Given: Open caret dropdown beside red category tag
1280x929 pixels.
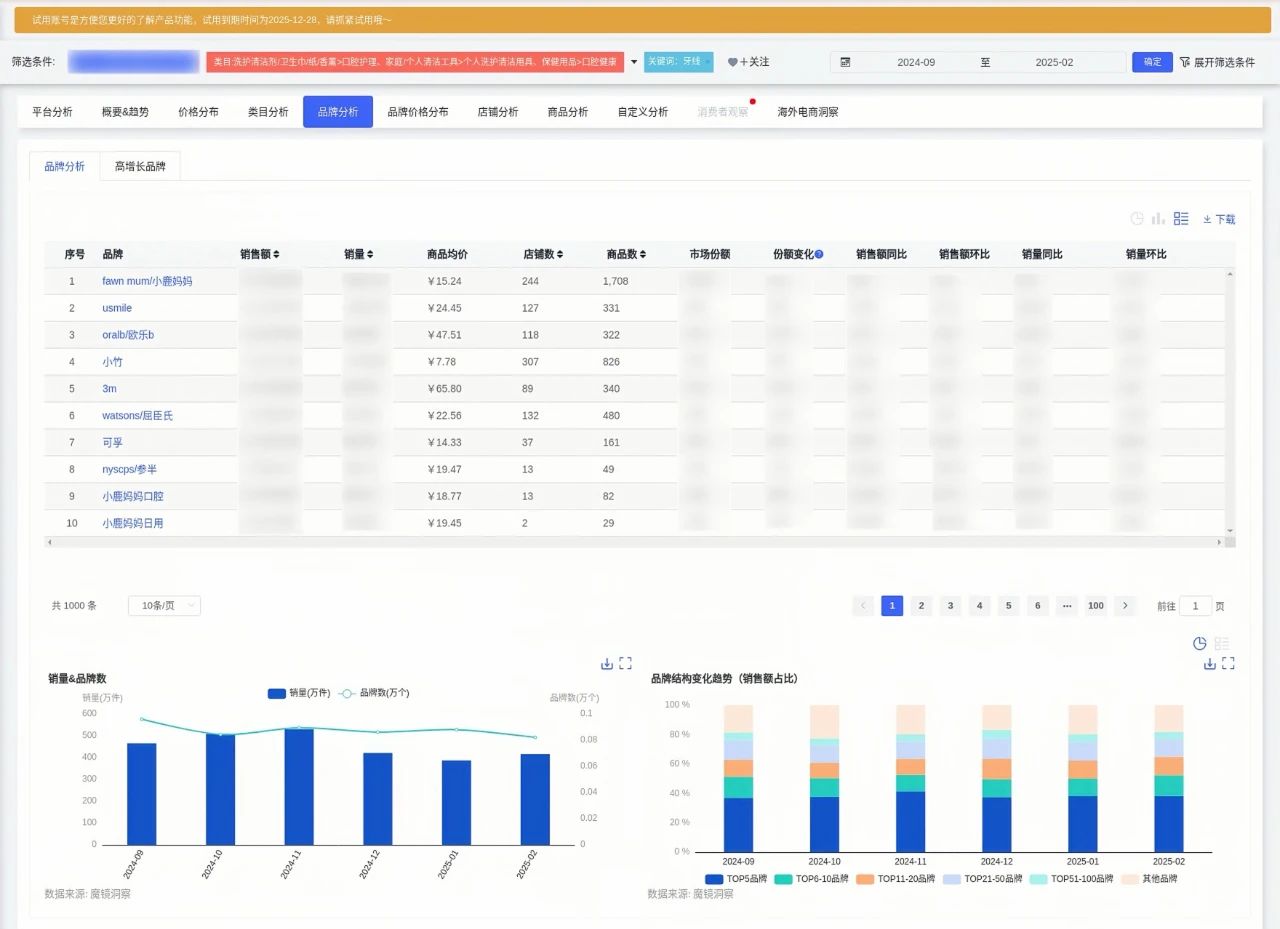Looking at the screenshot, I should (633, 62).
